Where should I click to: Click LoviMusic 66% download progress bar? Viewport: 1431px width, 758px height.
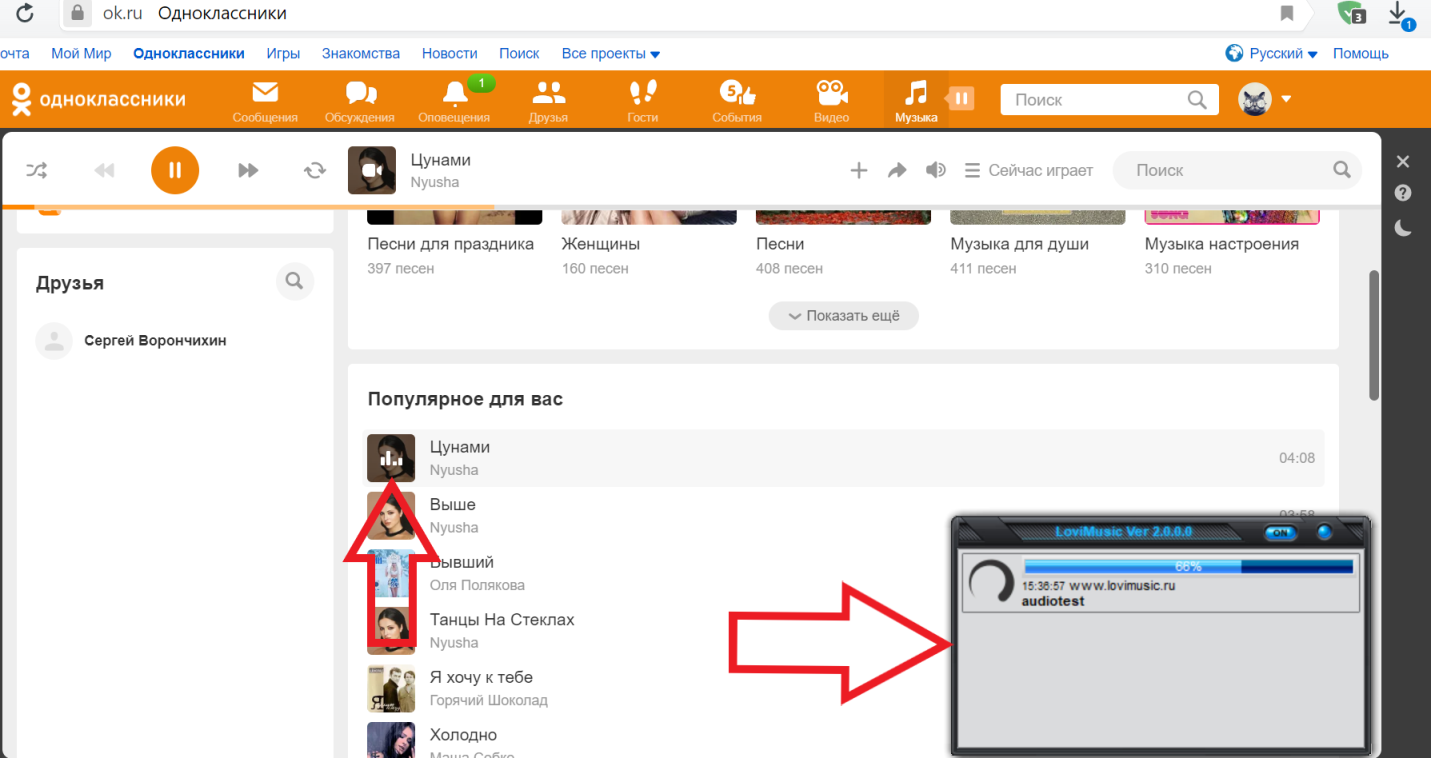(1188, 566)
